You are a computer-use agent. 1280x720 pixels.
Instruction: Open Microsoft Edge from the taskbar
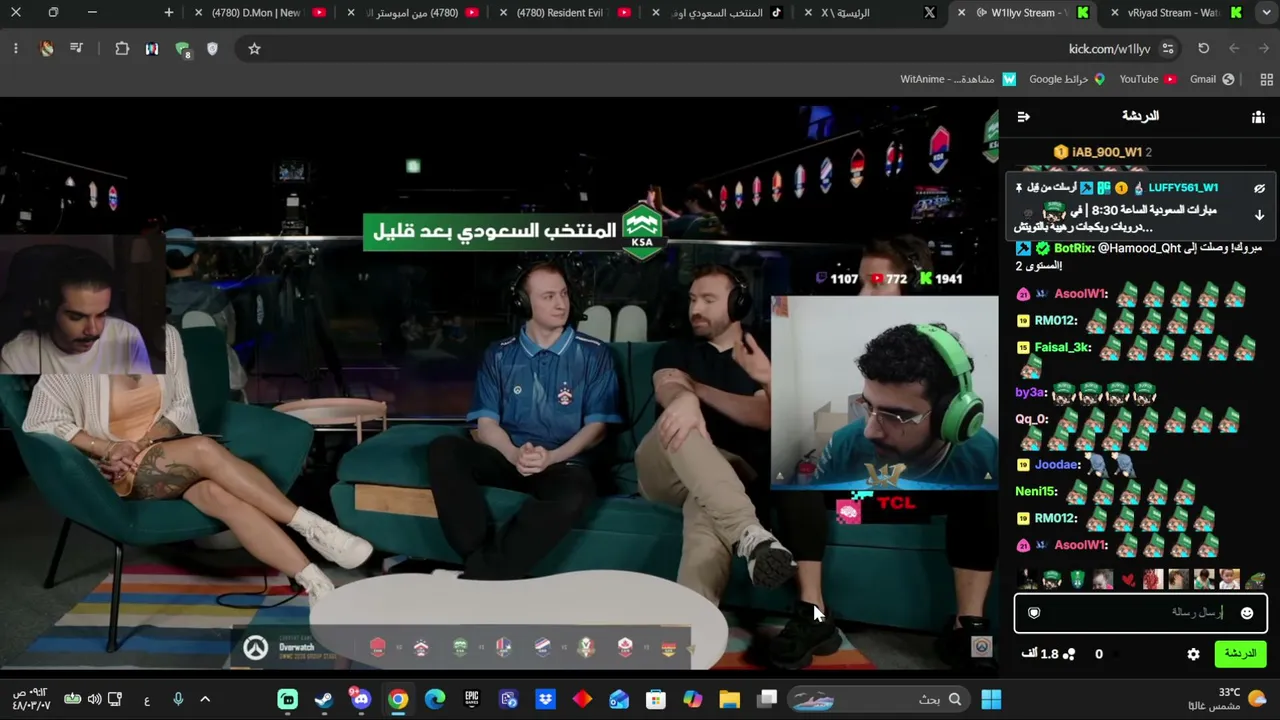(x=435, y=699)
